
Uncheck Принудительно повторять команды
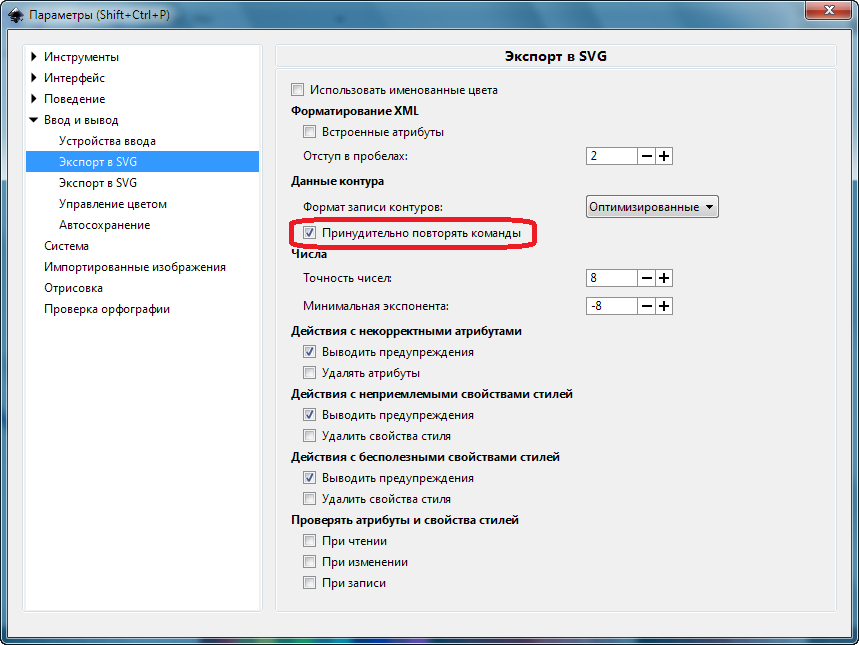pyautogui.click(x=309, y=233)
